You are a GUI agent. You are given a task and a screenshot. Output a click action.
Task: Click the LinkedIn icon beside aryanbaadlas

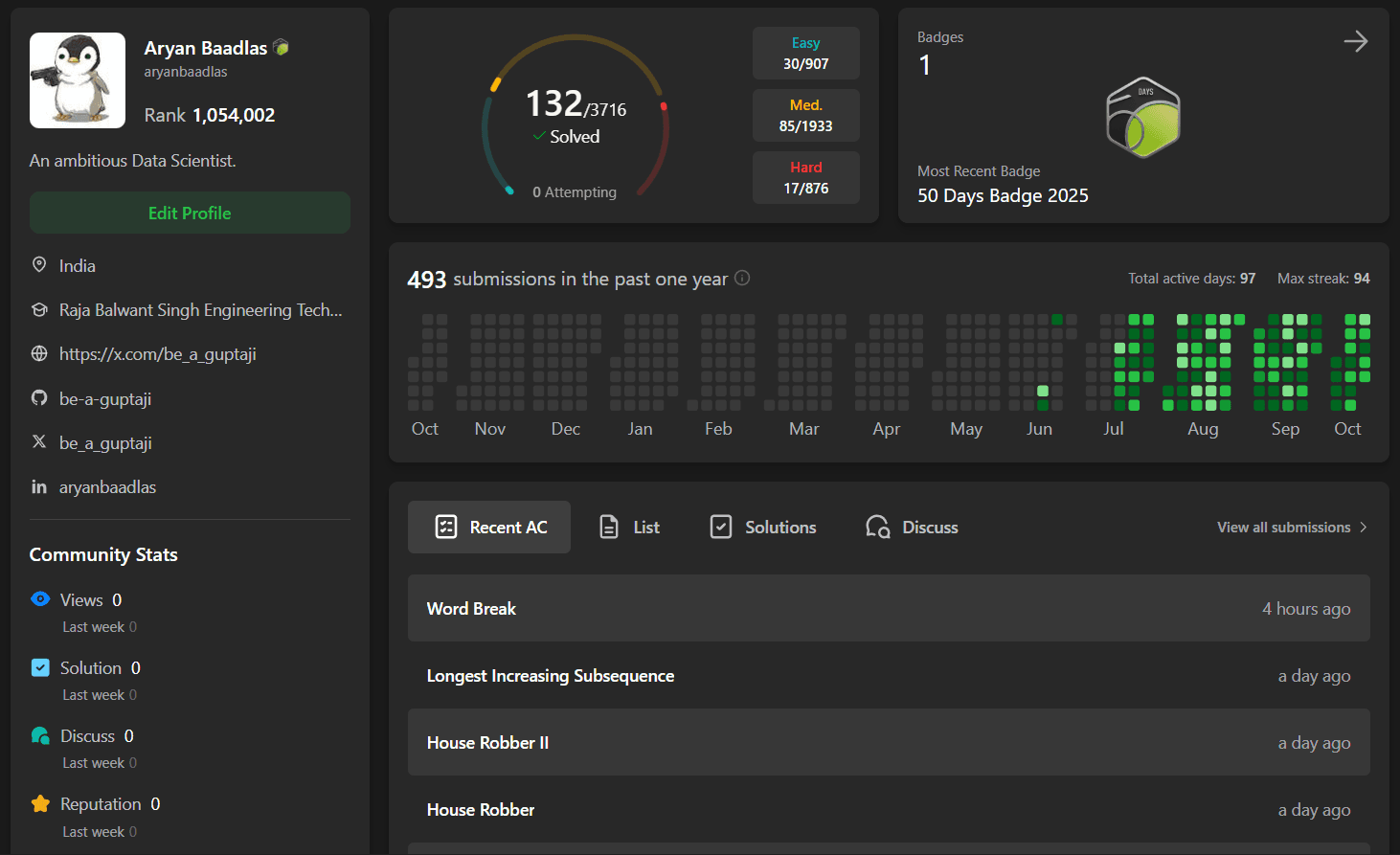pos(39,487)
